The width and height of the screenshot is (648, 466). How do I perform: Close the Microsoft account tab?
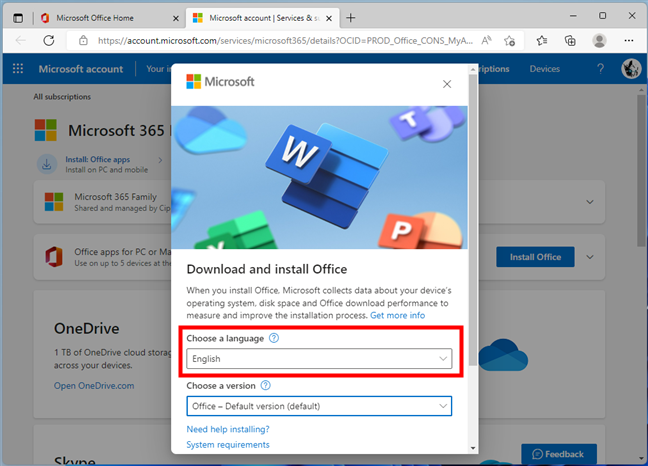click(x=329, y=19)
